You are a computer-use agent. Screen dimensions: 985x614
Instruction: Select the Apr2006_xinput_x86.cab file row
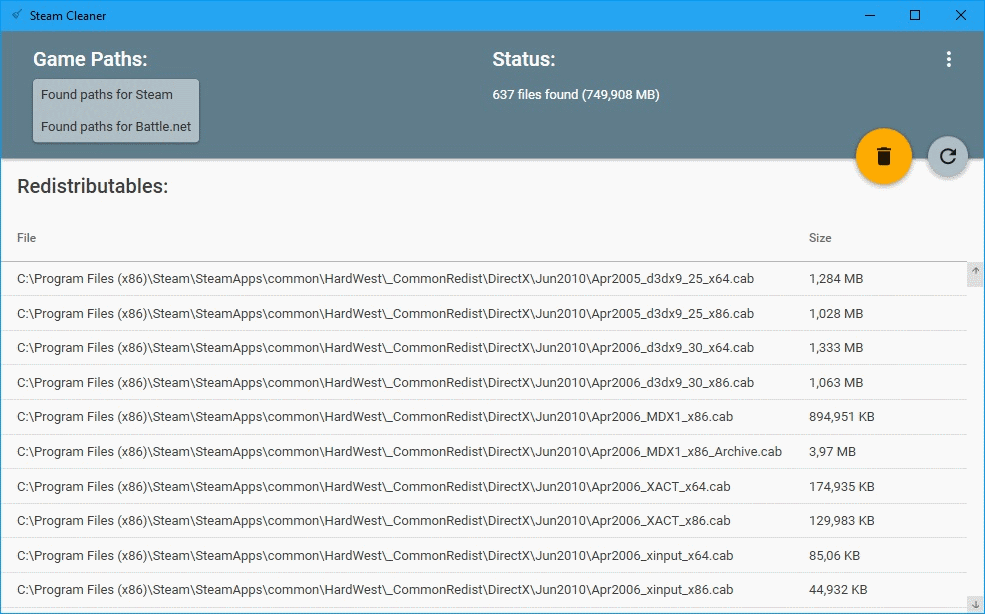400,590
